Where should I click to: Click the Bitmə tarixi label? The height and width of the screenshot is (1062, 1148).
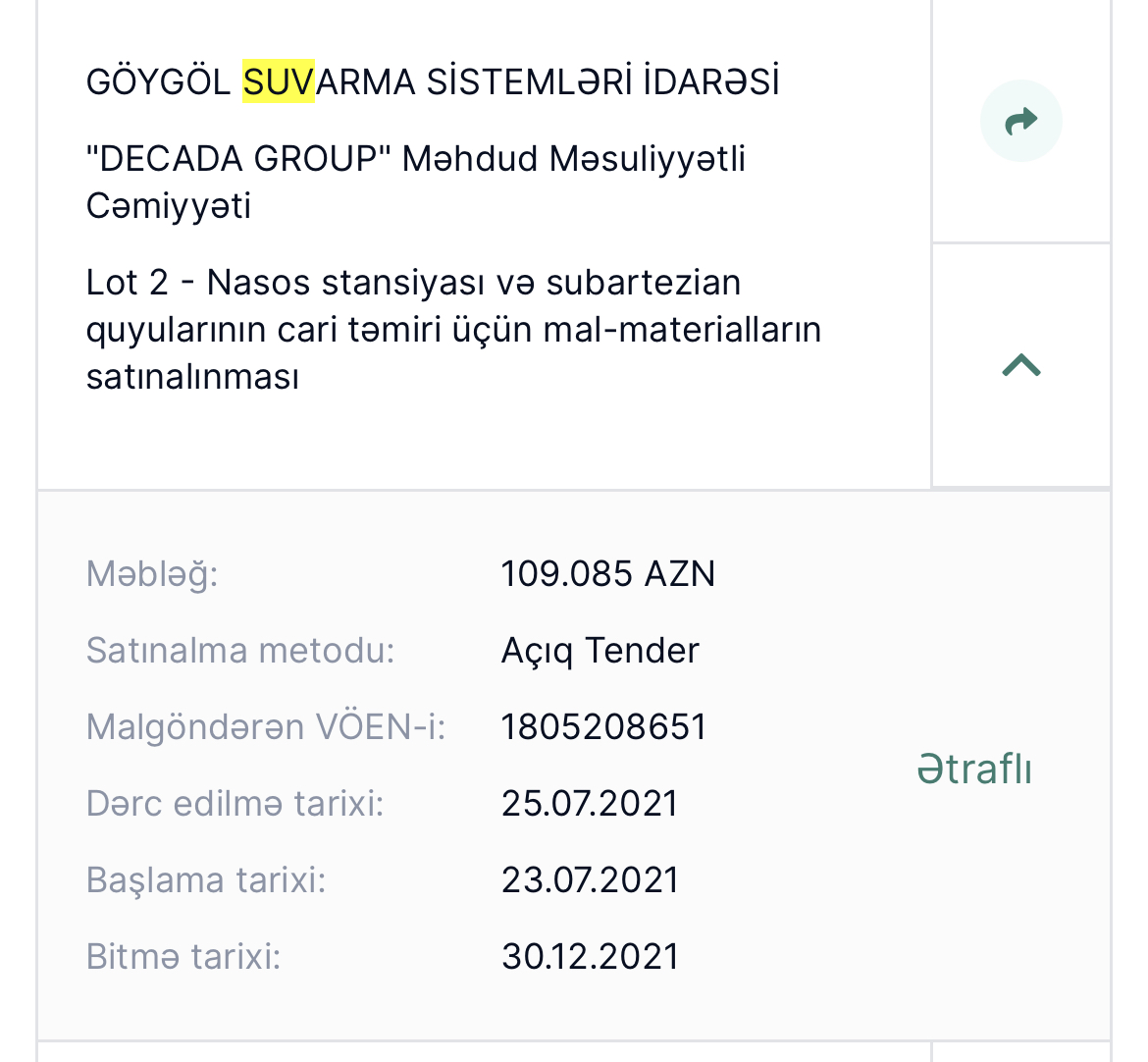[183, 957]
